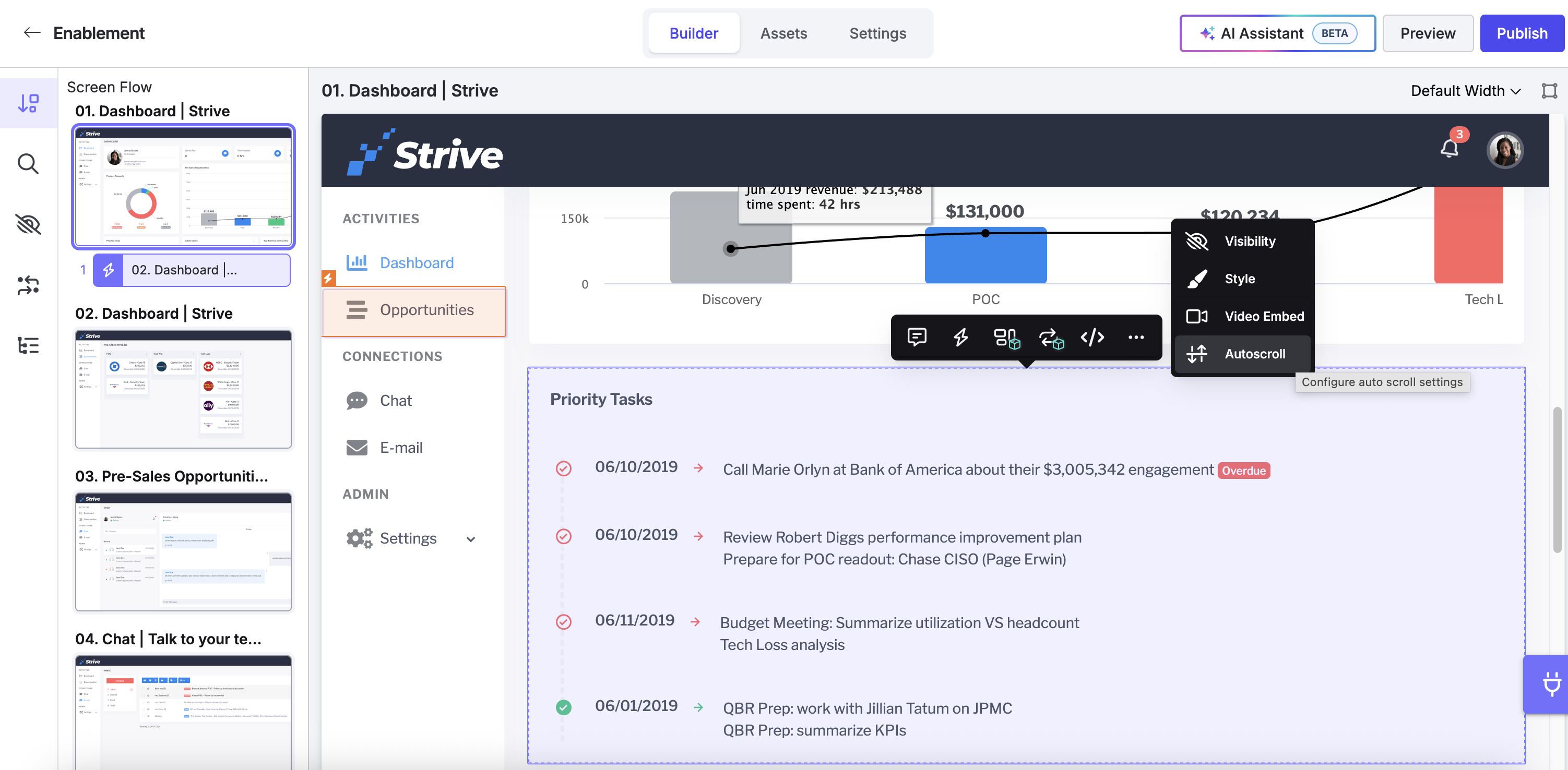Click the vertical scrollbar on the right
Screen dimensions: 1568x770
pyautogui.click(x=1558, y=480)
